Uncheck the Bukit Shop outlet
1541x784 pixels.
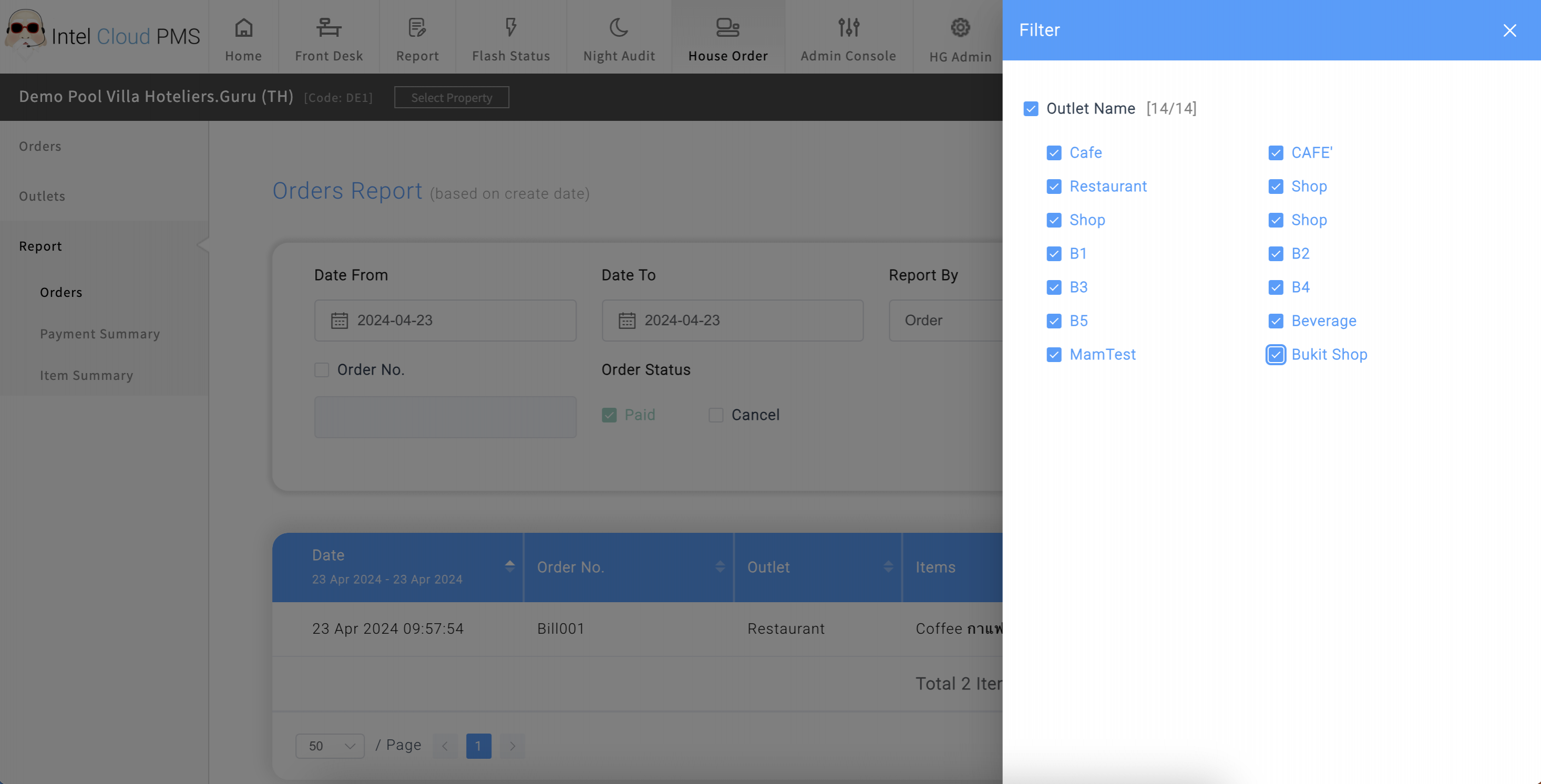1276,355
